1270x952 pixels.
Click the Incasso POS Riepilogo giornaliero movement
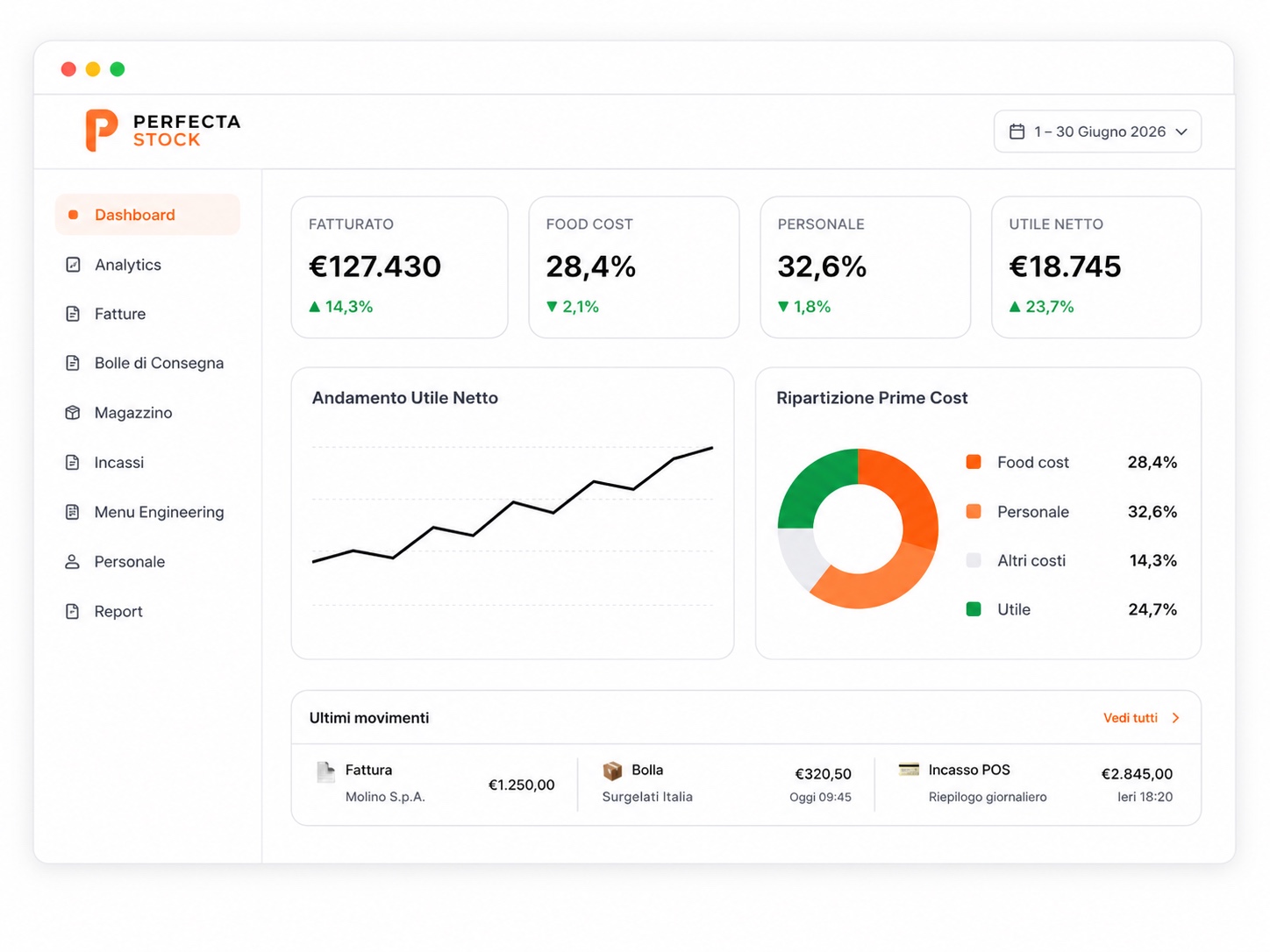click(x=1035, y=784)
